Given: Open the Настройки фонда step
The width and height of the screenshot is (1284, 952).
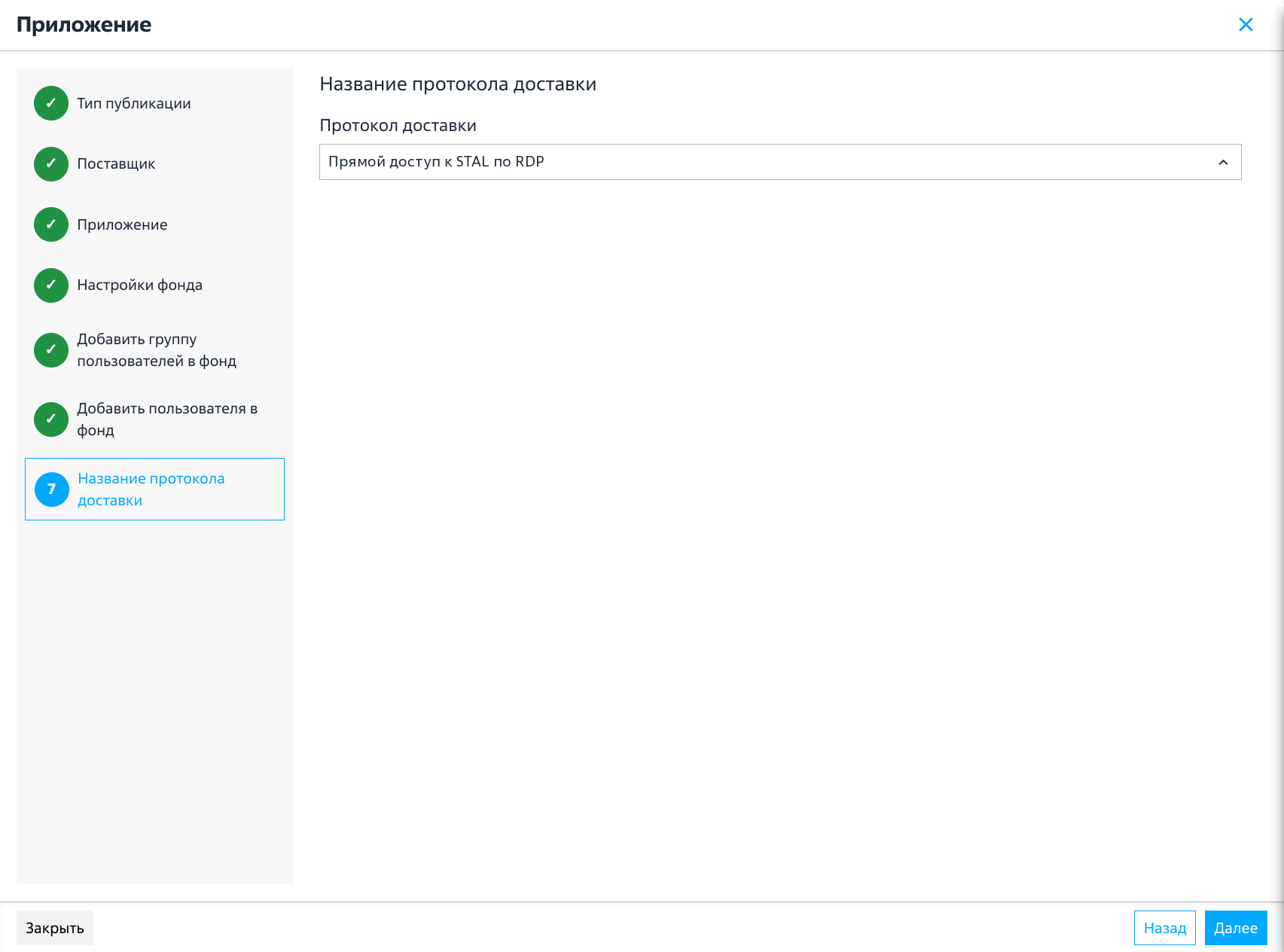Looking at the screenshot, I should pyautogui.click(x=154, y=285).
